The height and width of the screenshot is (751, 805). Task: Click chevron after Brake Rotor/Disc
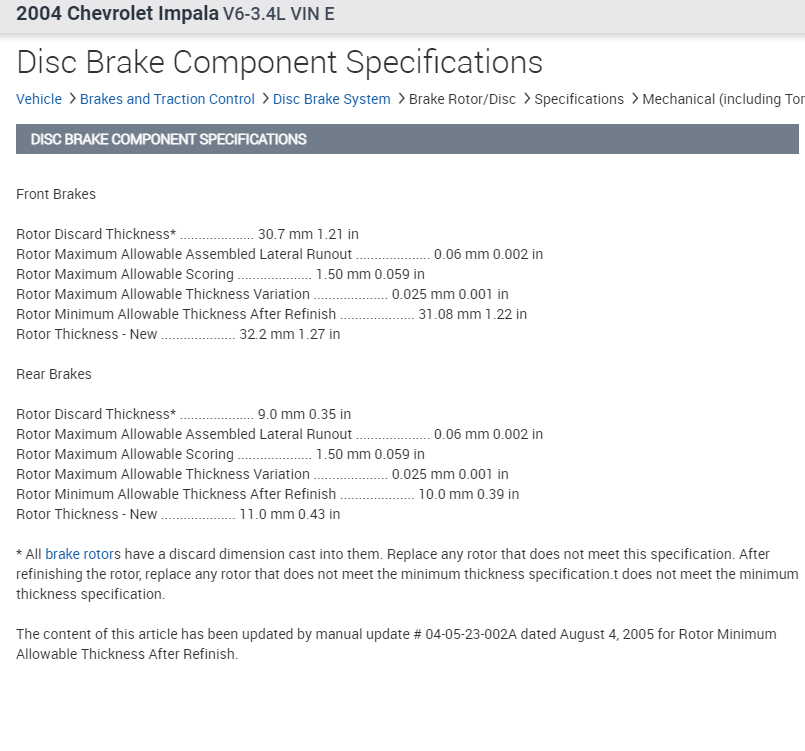[x=526, y=99]
